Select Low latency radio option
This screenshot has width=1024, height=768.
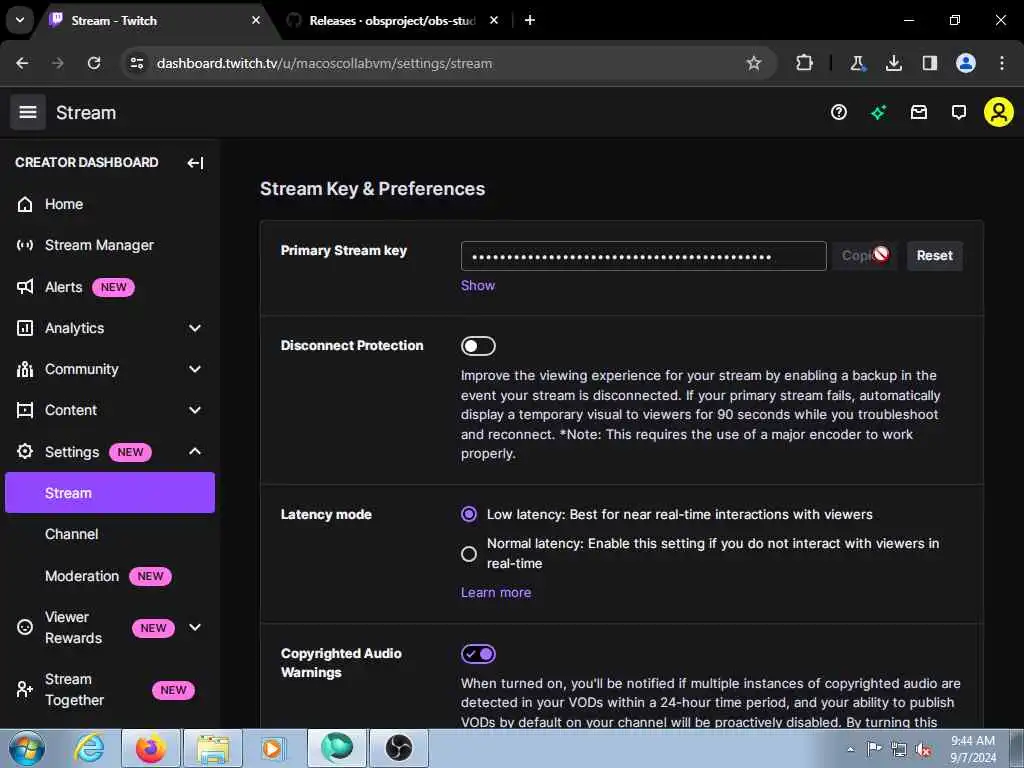pos(469,515)
